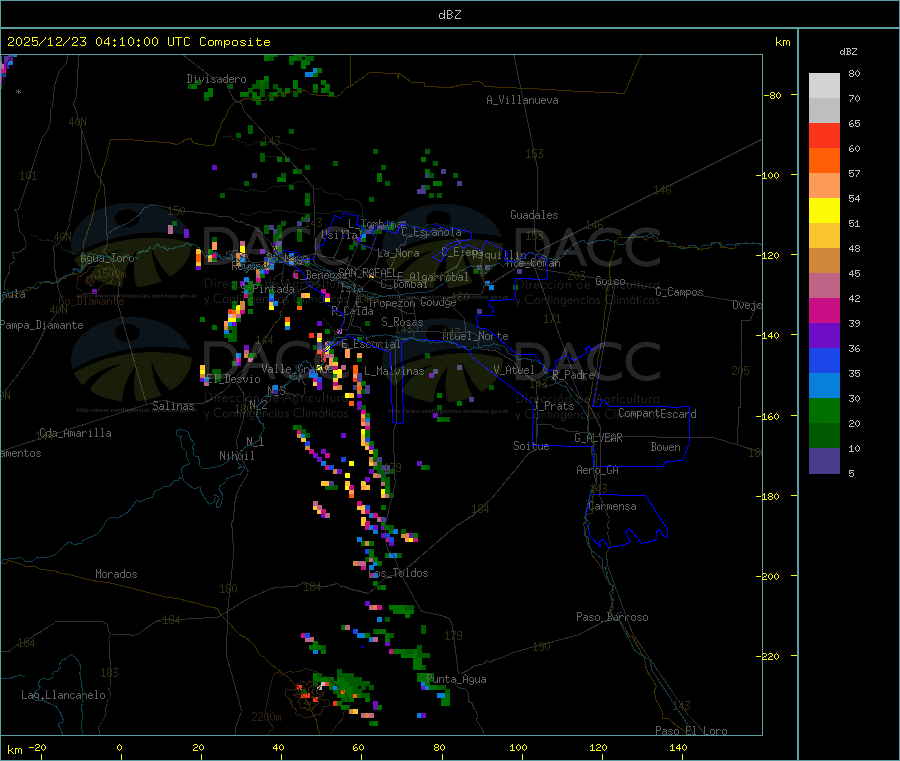This screenshot has width=900, height=761.
Task: Click the Nihuil label
Action: click(237, 456)
